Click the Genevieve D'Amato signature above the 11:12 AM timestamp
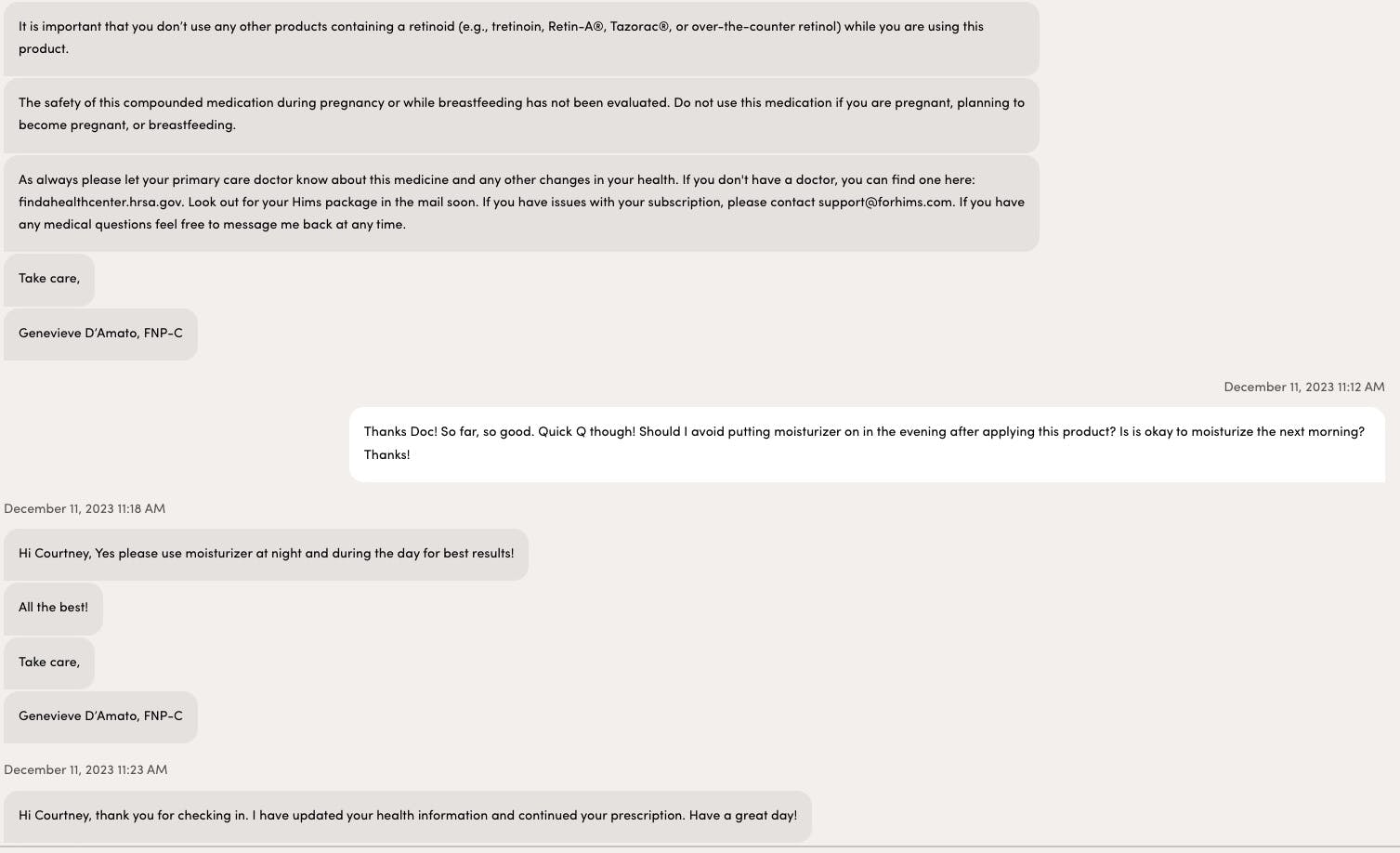 coord(100,334)
